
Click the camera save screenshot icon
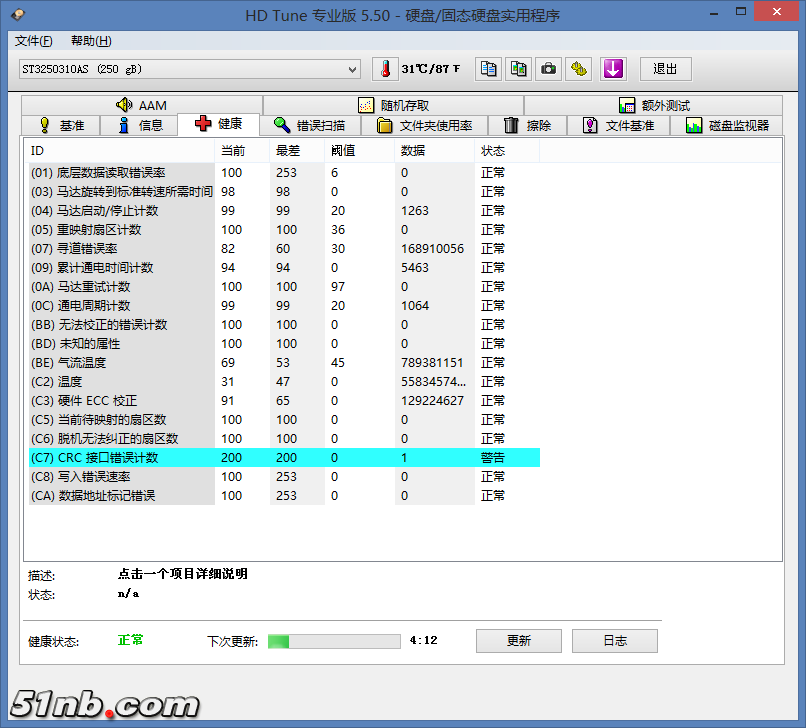click(x=548, y=69)
